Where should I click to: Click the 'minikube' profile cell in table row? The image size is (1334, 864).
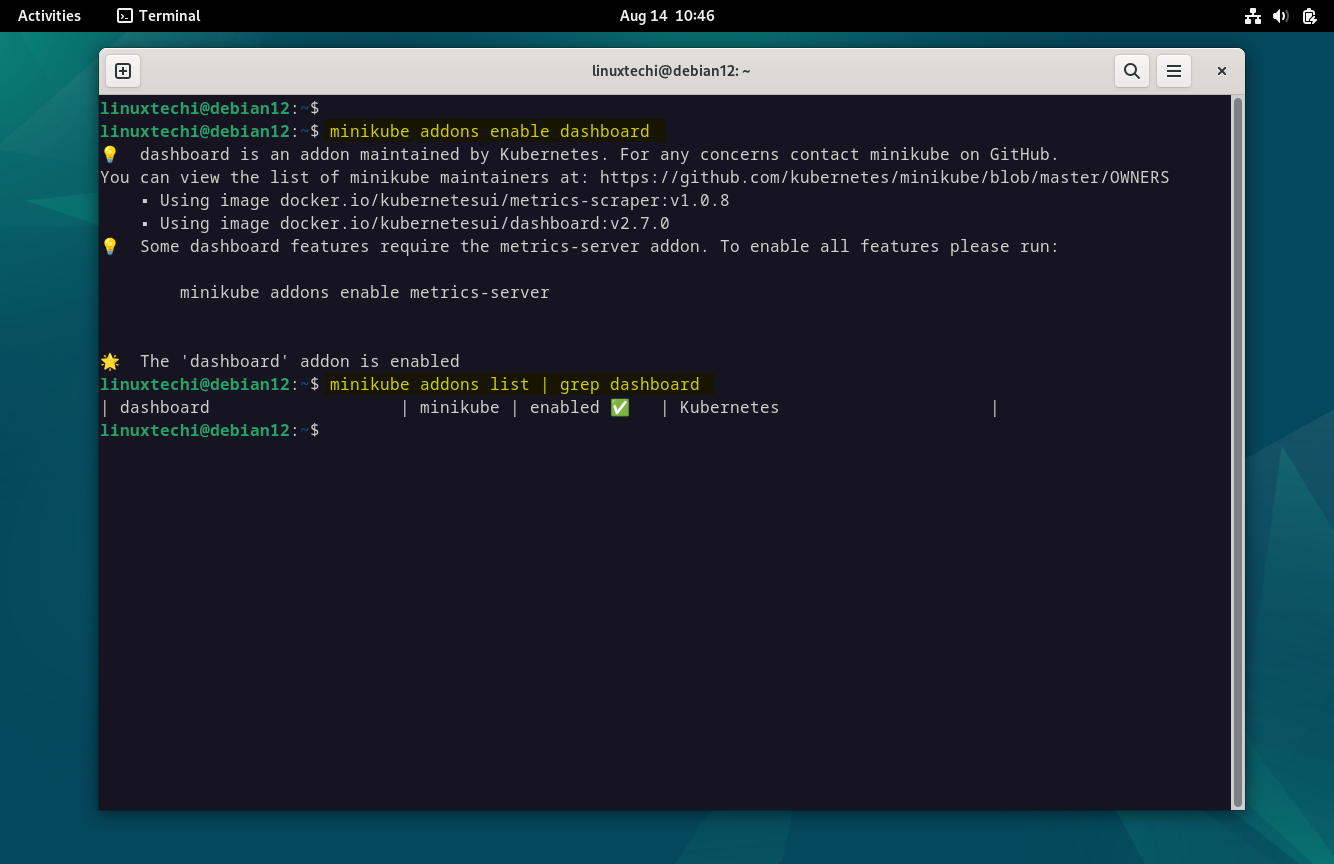coord(459,407)
